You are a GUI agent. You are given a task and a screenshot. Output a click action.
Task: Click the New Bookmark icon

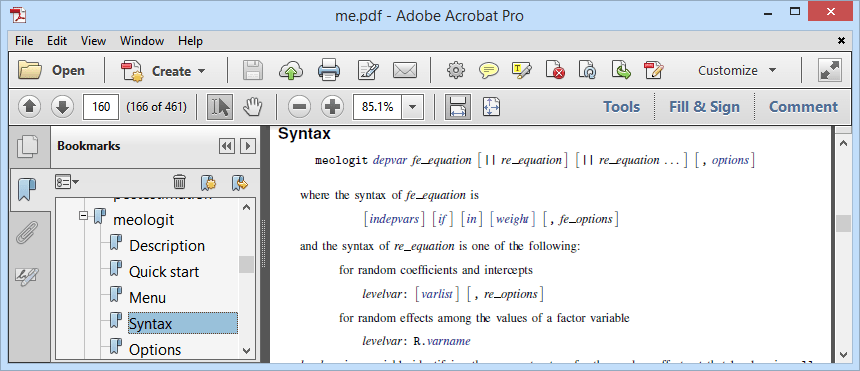pyautogui.click(x=208, y=182)
